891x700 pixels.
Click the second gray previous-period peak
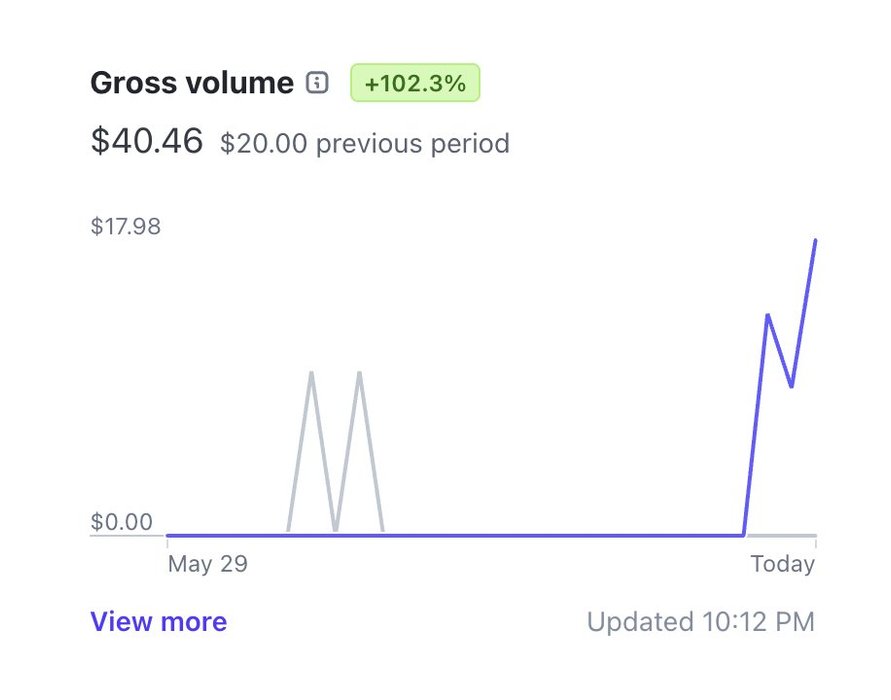tap(359, 374)
